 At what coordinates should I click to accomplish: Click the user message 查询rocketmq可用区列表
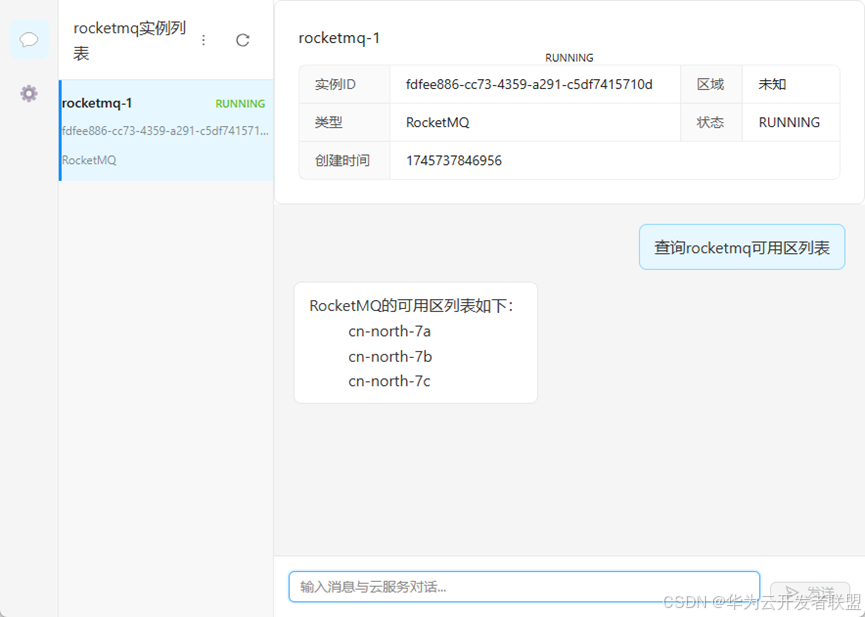pos(742,247)
